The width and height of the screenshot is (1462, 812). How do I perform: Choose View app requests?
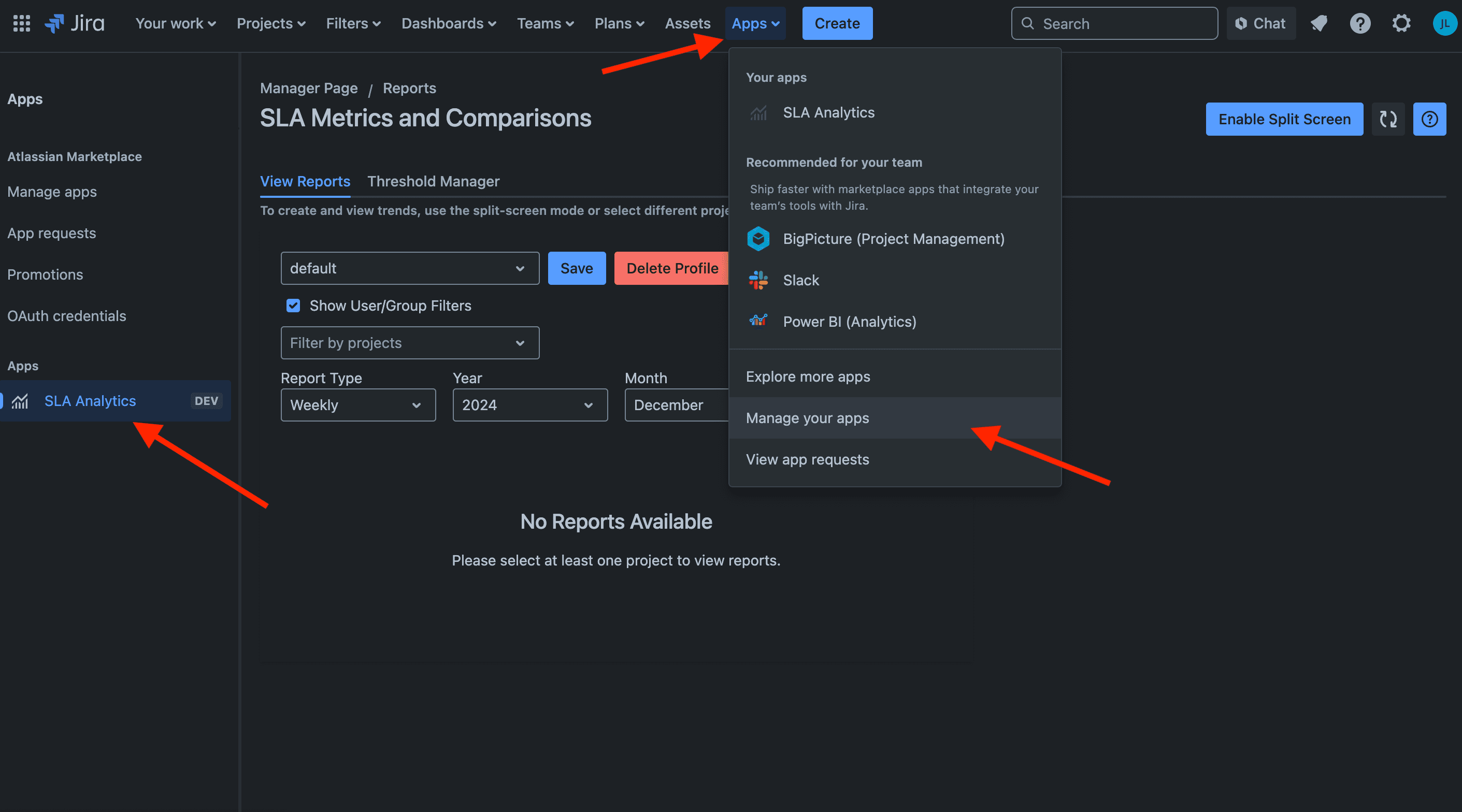click(895, 460)
